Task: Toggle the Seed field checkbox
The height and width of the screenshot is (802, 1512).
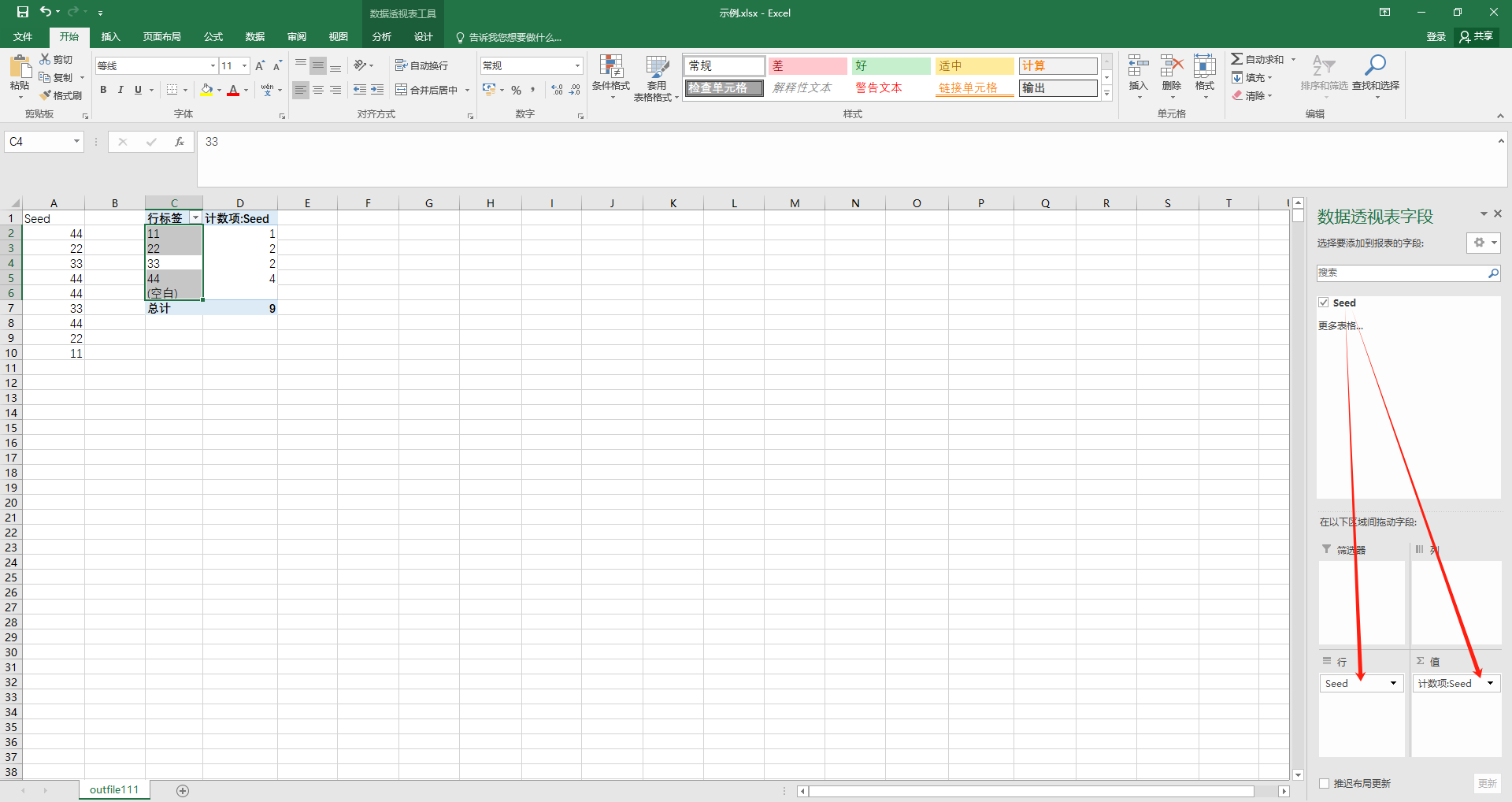Action: [1324, 303]
